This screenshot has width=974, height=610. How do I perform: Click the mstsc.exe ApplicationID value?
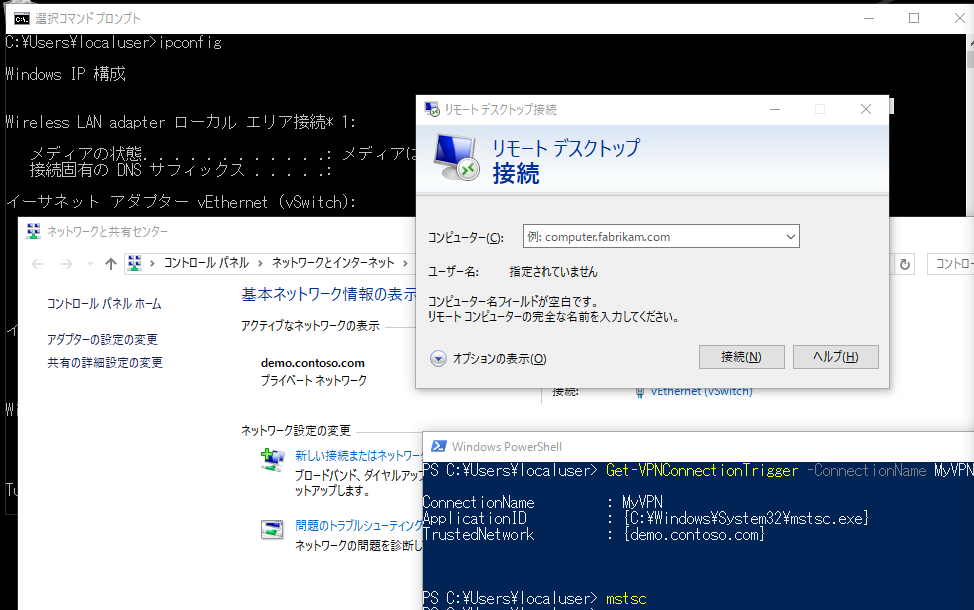pyautogui.click(x=746, y=518)
